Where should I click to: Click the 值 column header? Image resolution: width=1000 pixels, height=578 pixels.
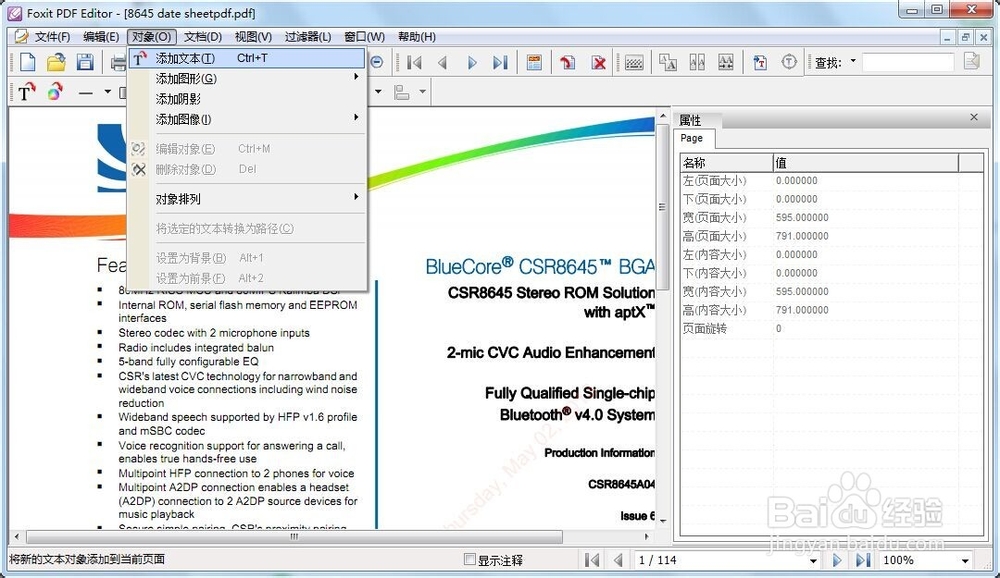(x=865, y=163)
